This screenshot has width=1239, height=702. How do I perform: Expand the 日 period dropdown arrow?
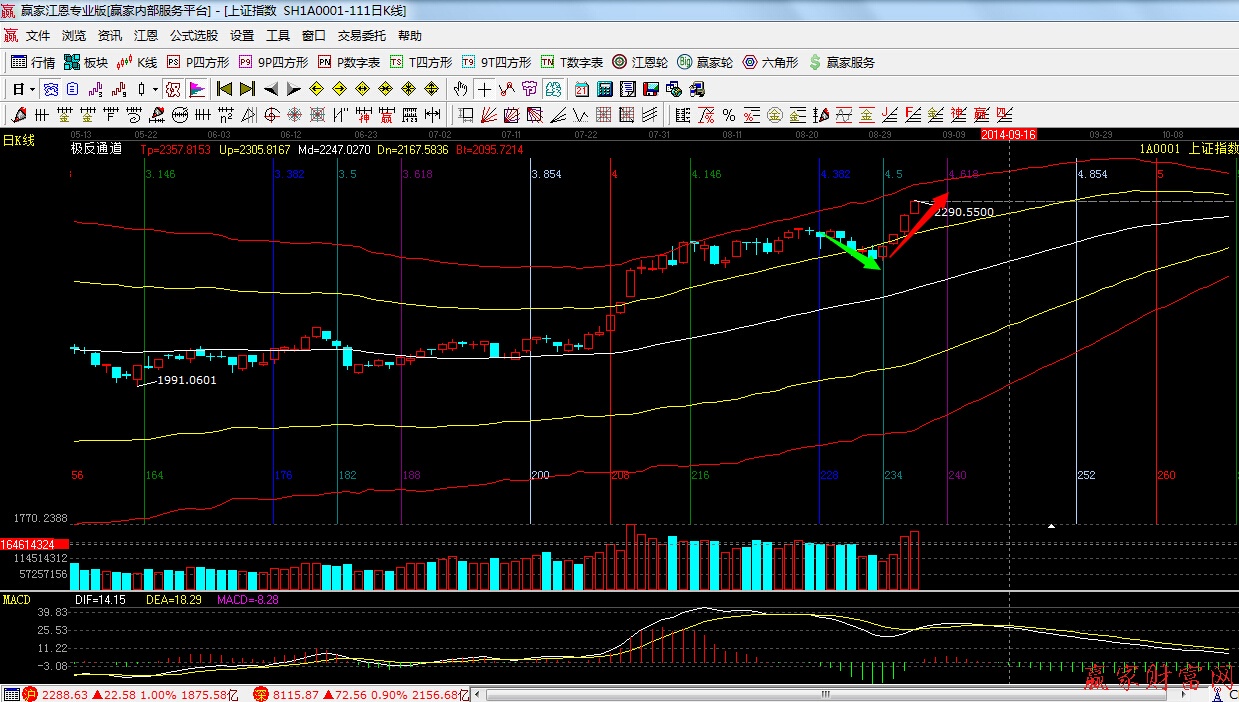pyautogui.click(x=32, y=89)
